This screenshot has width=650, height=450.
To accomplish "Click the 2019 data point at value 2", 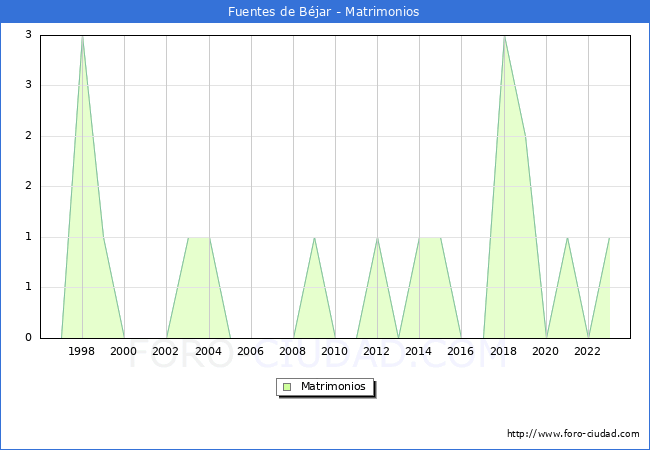I will [x=526, y=137].
